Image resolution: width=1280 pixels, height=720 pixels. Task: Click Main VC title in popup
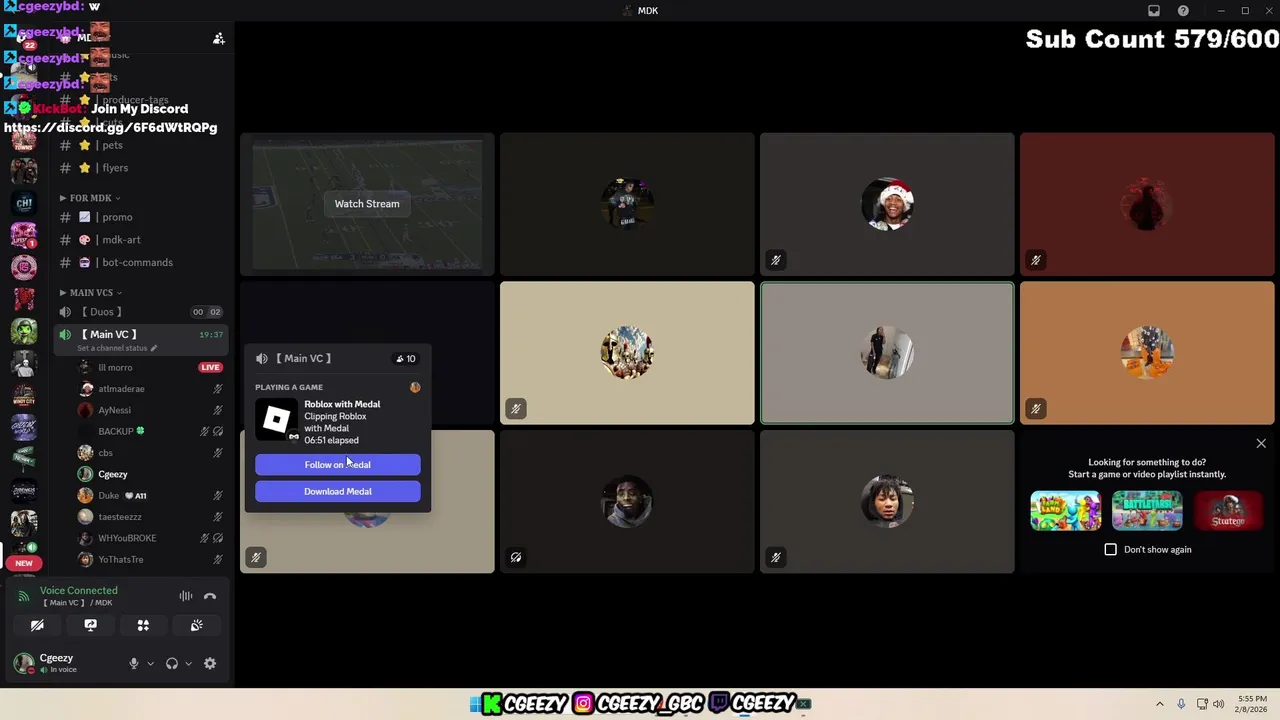click(303, 358)
